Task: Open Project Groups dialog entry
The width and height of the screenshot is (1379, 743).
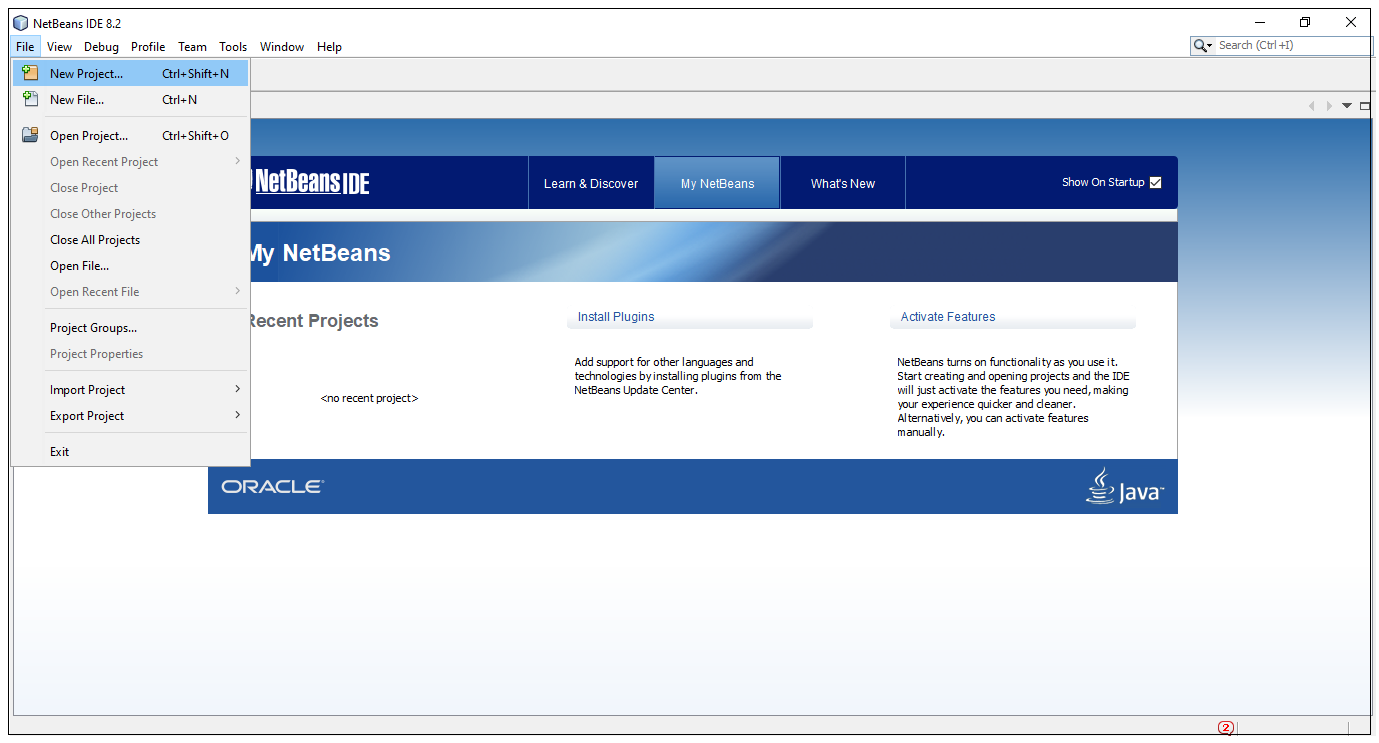Action: click(130, 327)
